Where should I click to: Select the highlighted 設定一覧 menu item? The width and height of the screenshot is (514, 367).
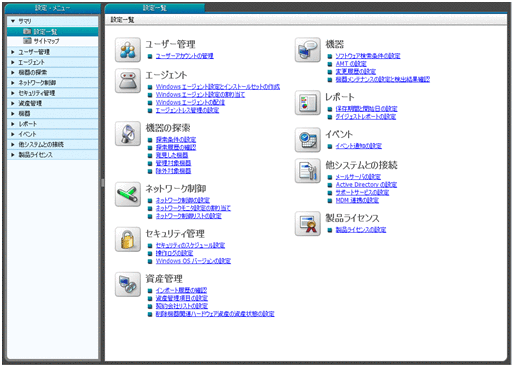(53, 32)
